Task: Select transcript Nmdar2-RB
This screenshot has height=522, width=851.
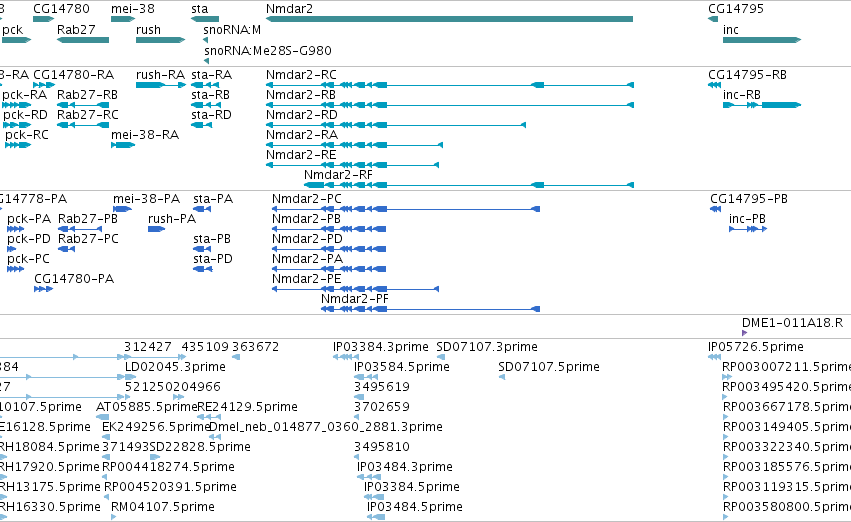Action: point(450,105)
